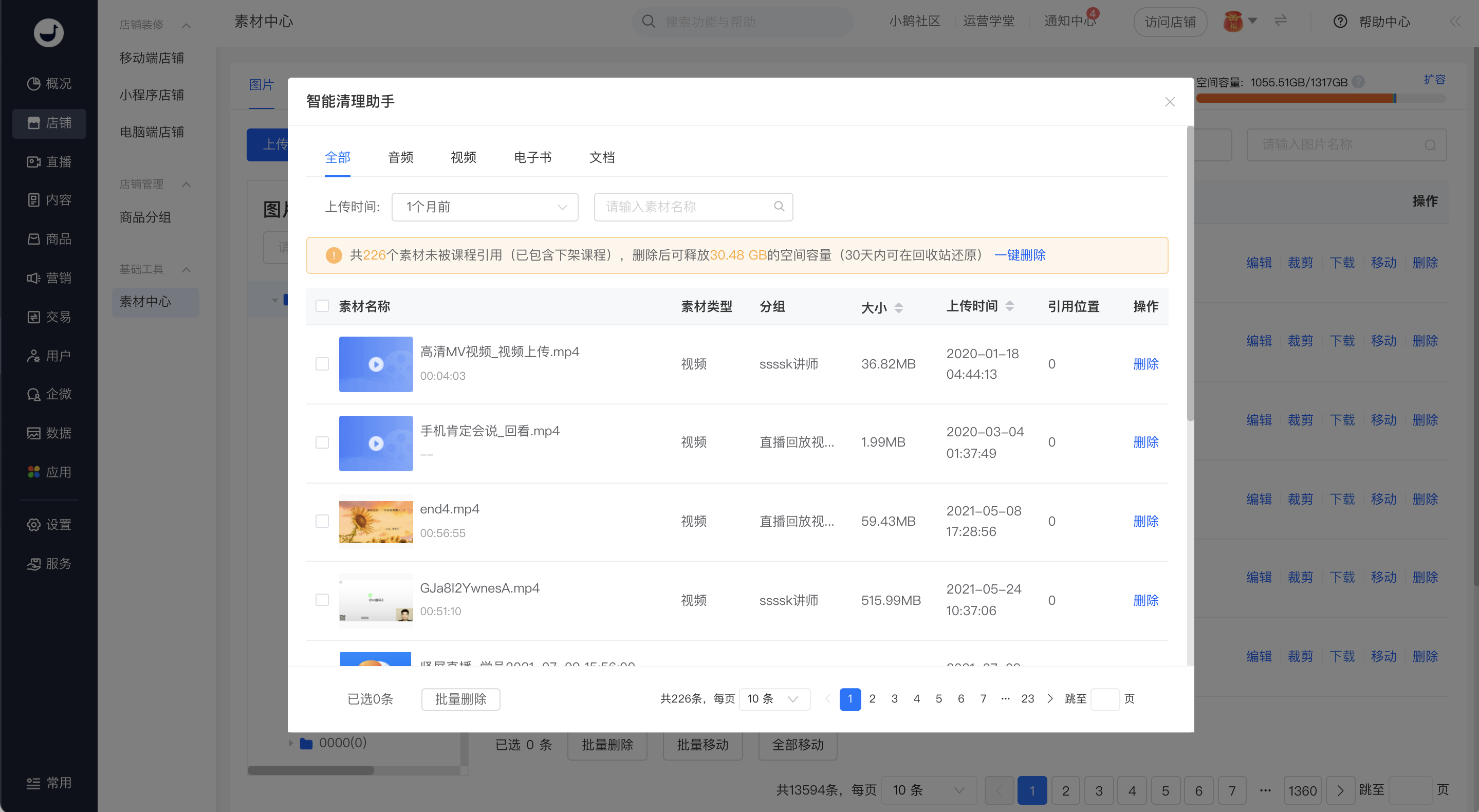Open the GJa8I2YwnesA.mp4 video thumbnail

(x=376, y=600)
